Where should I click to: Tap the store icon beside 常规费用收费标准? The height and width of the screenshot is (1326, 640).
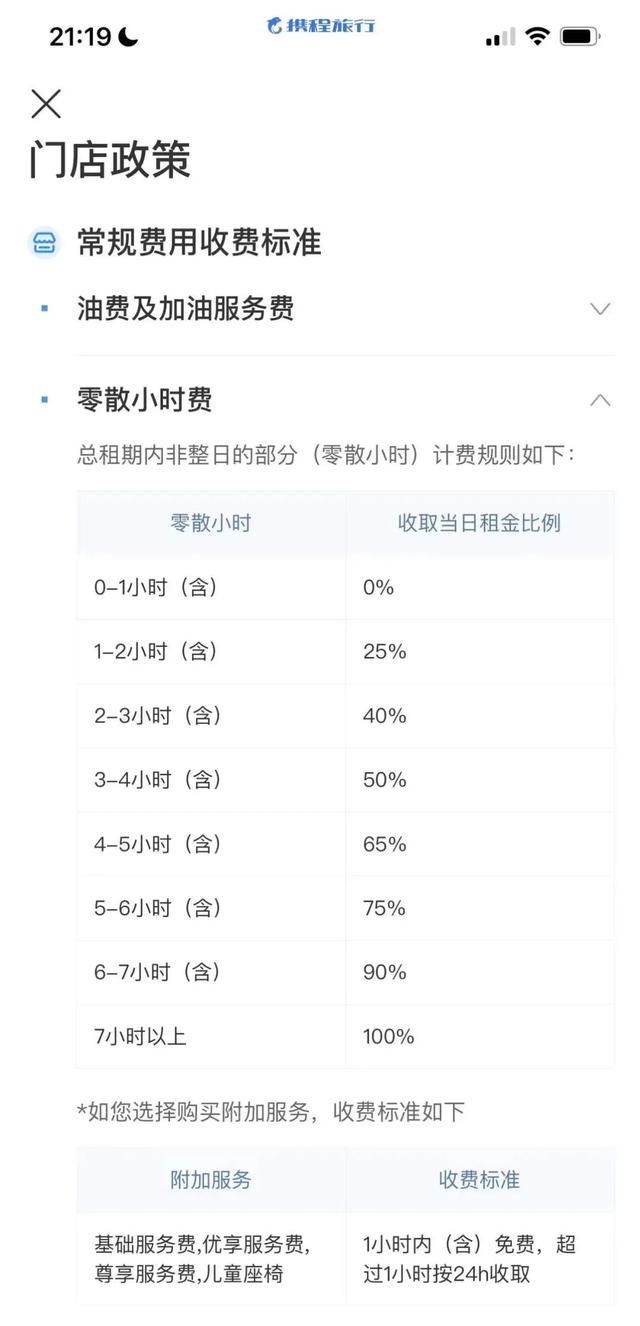[44, 242]
